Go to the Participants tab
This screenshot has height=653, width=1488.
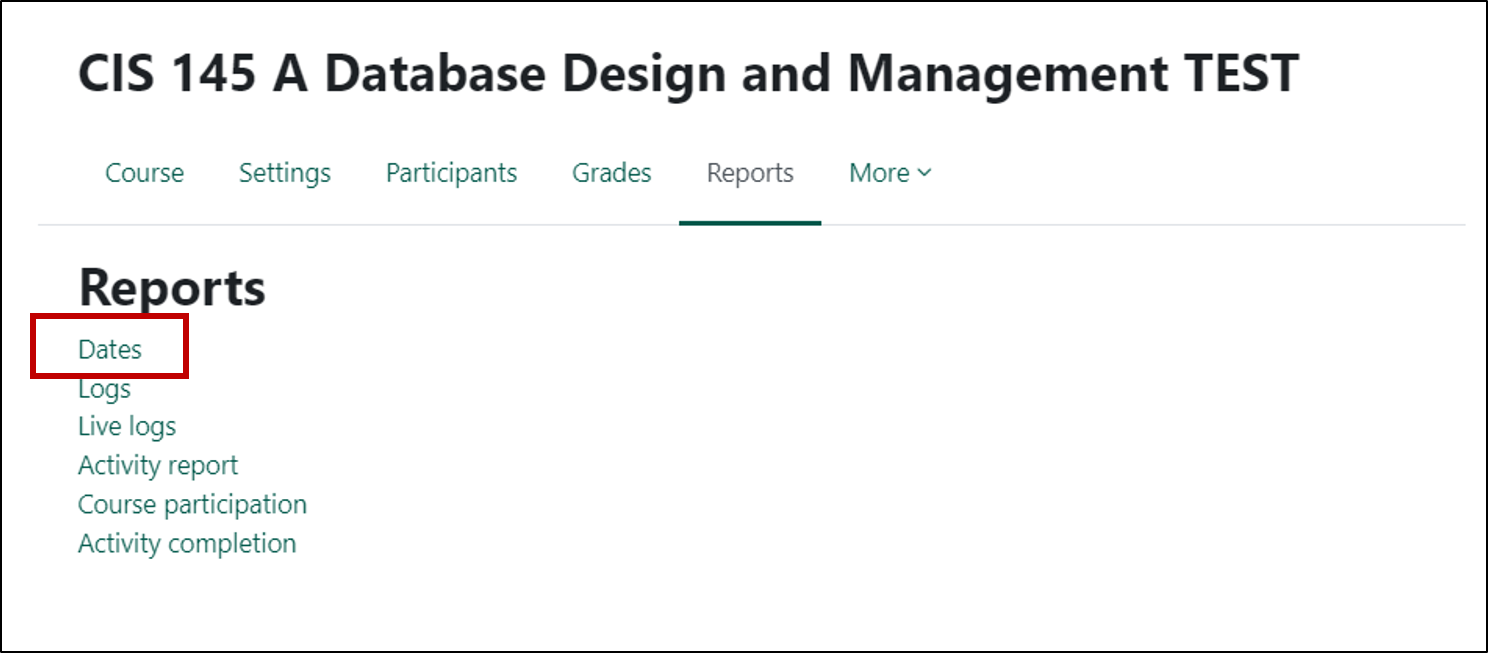[x=450, y=172]
